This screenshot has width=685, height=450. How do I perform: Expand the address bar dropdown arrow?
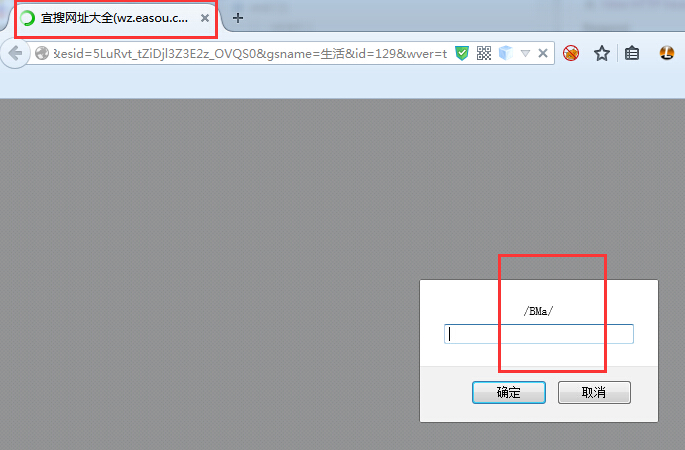[x=526, y=54]
